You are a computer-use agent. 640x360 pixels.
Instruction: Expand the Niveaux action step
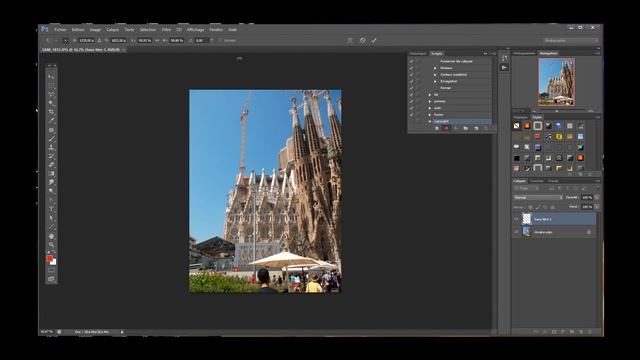(435, 68)
